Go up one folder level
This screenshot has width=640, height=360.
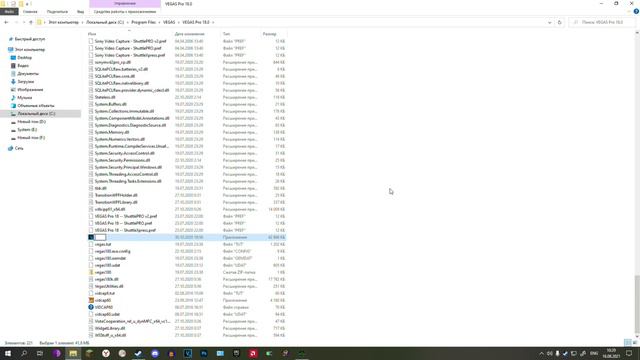(x=31, y=22)
